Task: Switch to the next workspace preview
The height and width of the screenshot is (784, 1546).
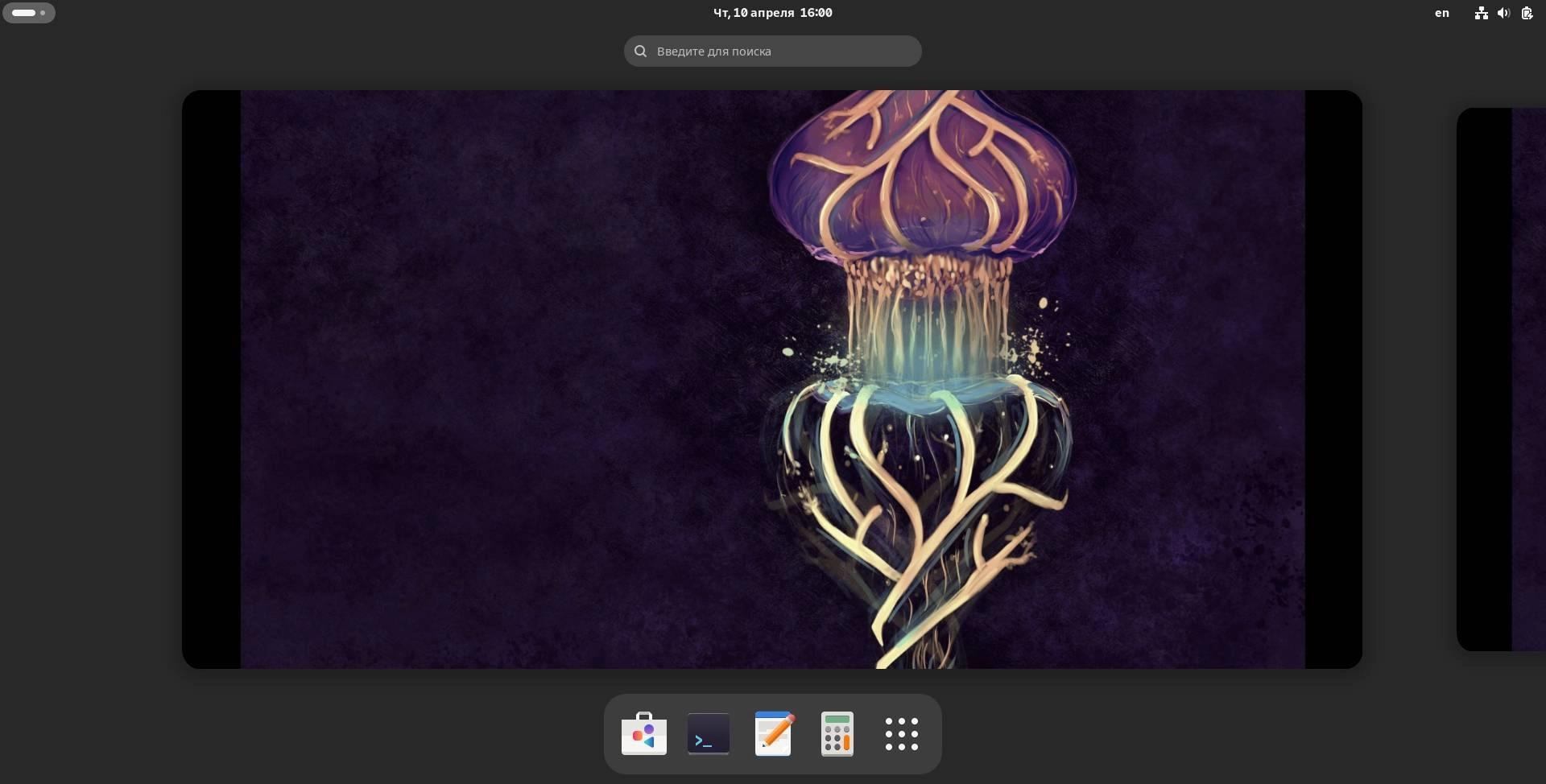Action: pyautogui.click(x=1501, y=379)
